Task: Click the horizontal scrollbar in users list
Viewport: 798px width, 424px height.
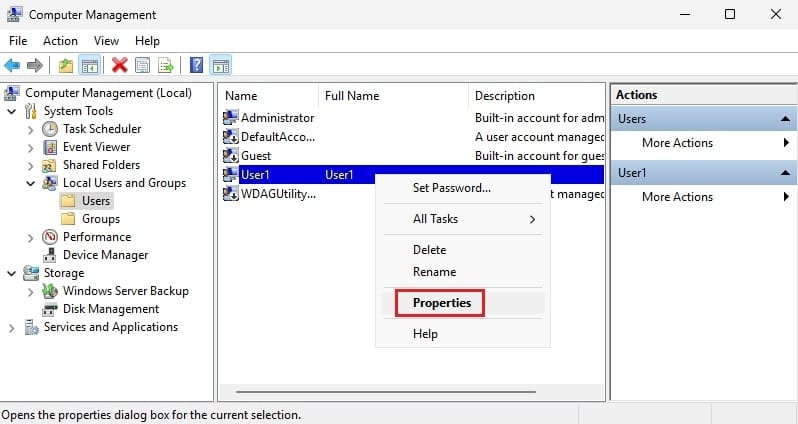Action: (386, 392)
